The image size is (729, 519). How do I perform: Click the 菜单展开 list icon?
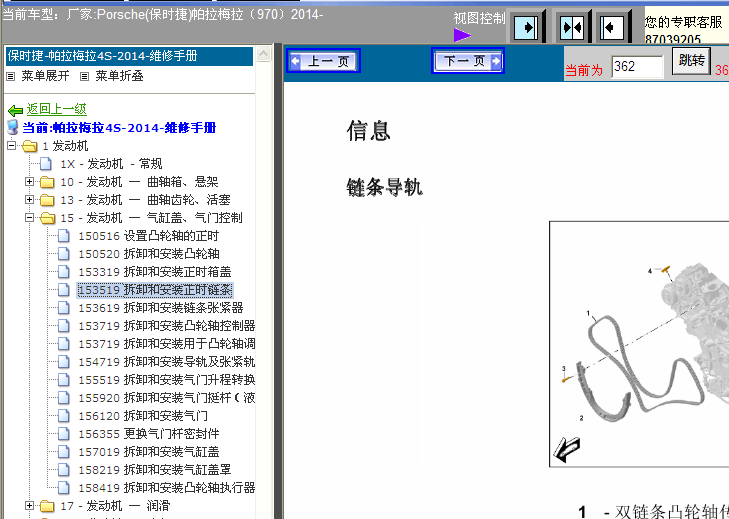point(11,76)
